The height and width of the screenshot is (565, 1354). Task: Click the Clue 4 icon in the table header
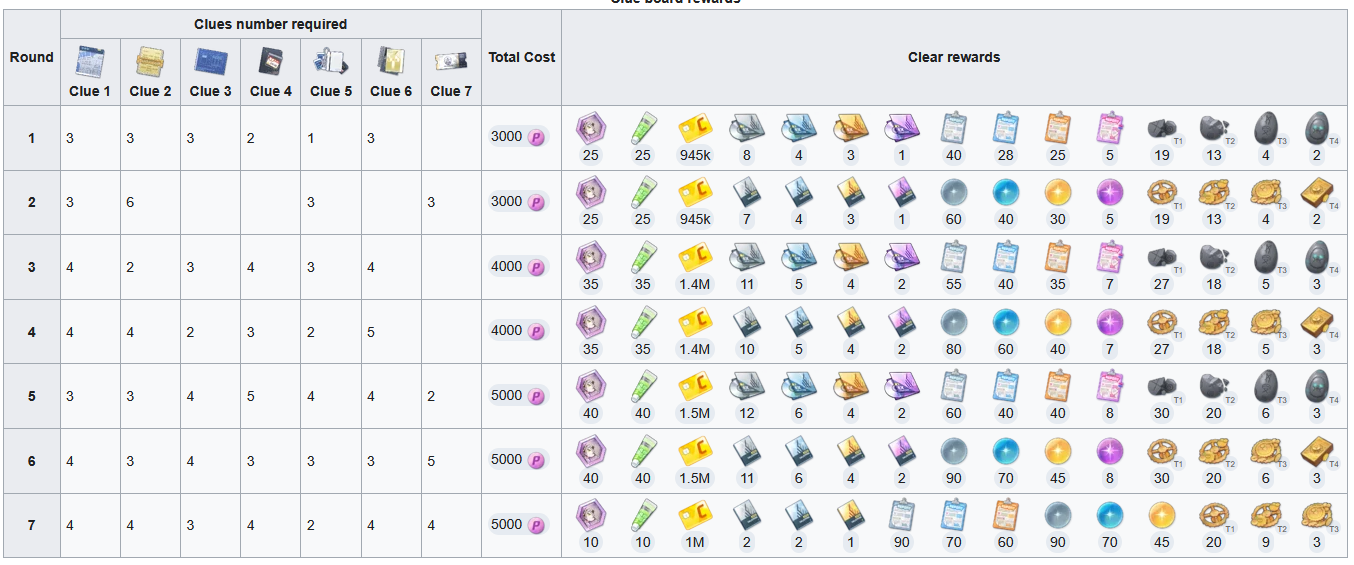271,62
